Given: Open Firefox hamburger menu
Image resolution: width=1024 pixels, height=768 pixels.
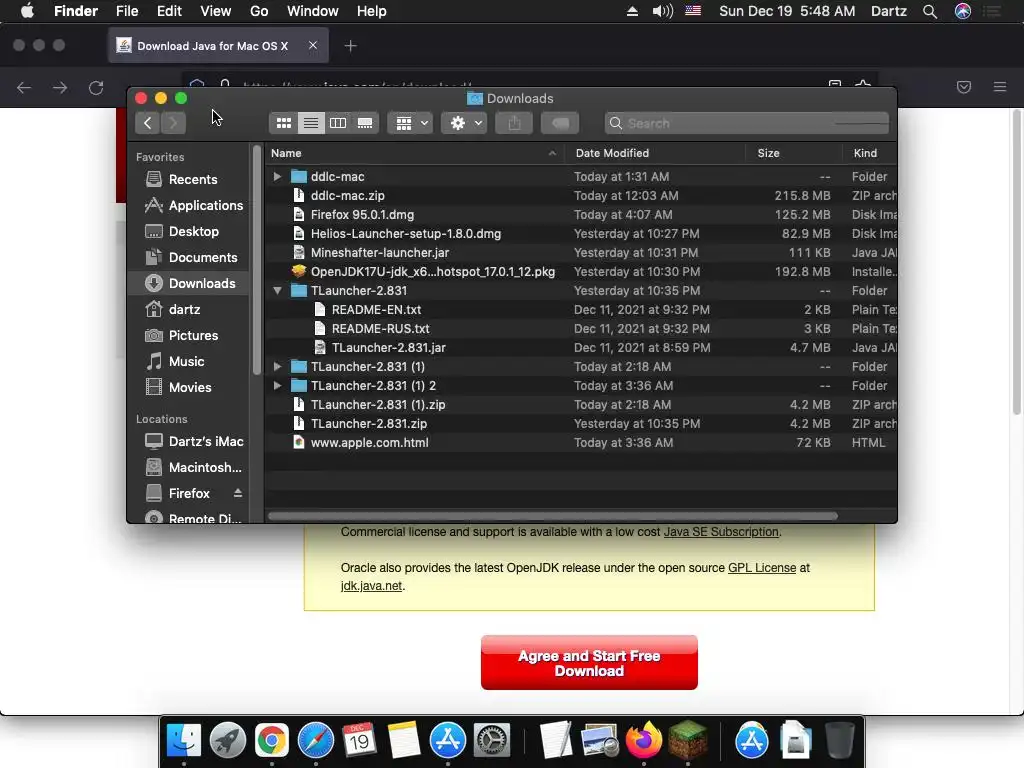Looking at the screenshot, I should (1000, 87).
